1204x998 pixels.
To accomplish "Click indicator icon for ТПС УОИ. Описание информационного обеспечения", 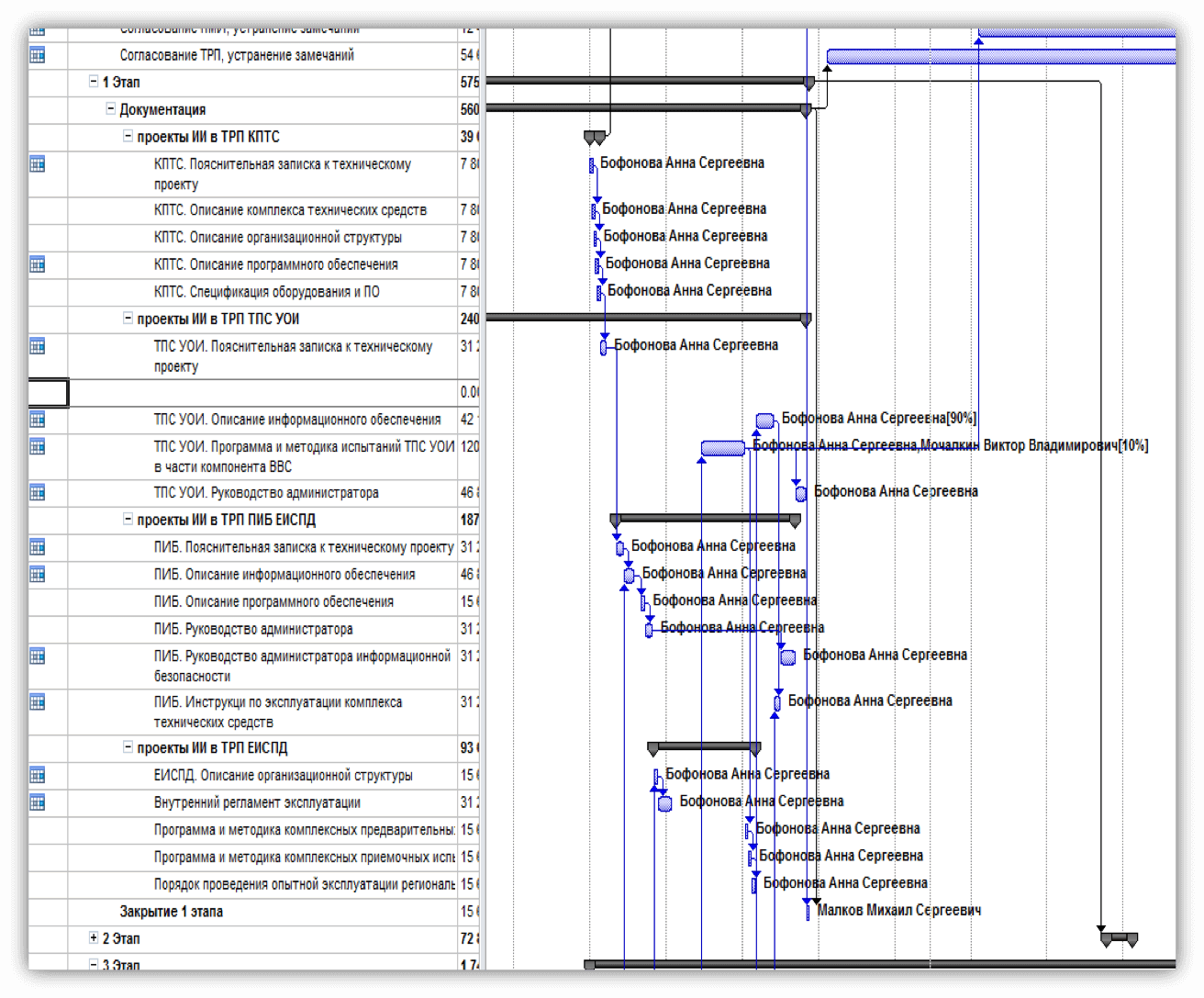I will tap(37, 420).
